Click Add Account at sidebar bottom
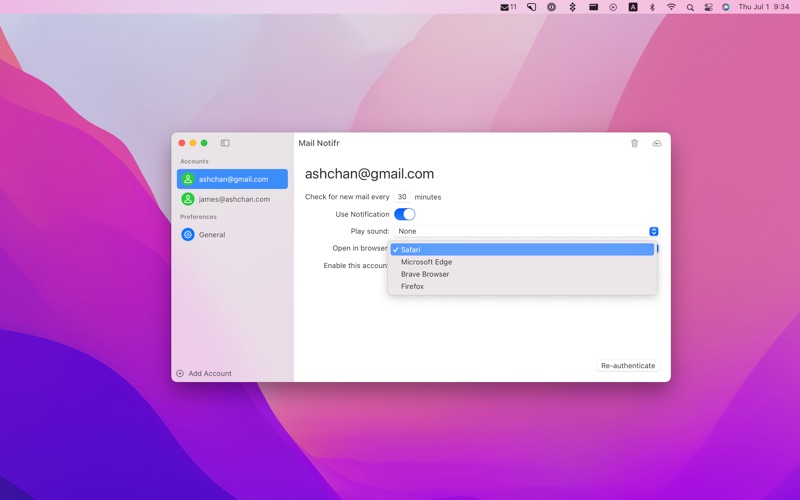The height and width of the screenshot is (500, 800). 210,373
